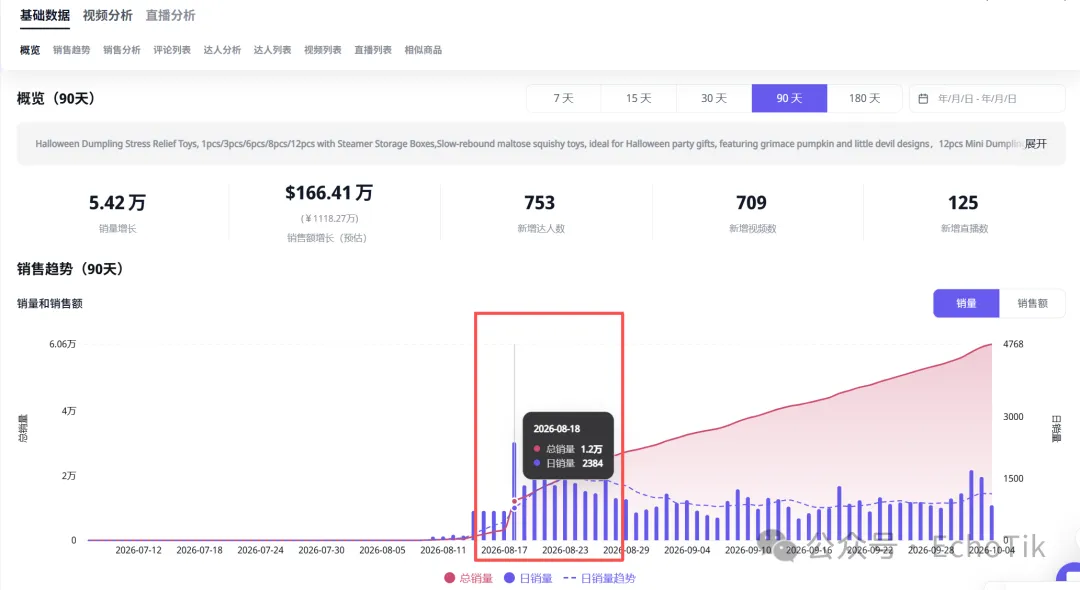Click the 销售趋势（90天） heading
The image size is (1080, 590).
pos(70,269)
